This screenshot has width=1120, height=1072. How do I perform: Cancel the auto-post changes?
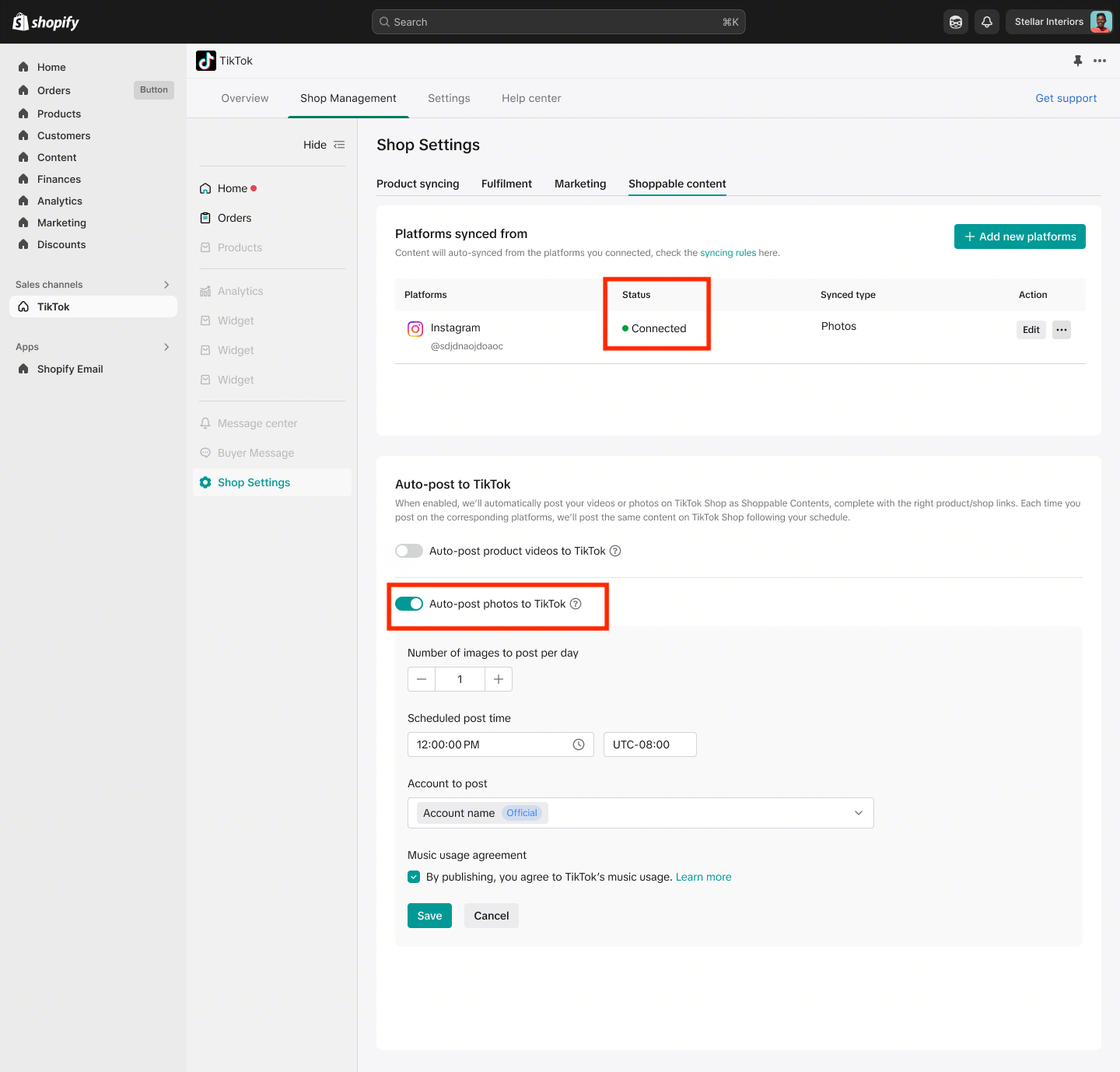(492, 916)
